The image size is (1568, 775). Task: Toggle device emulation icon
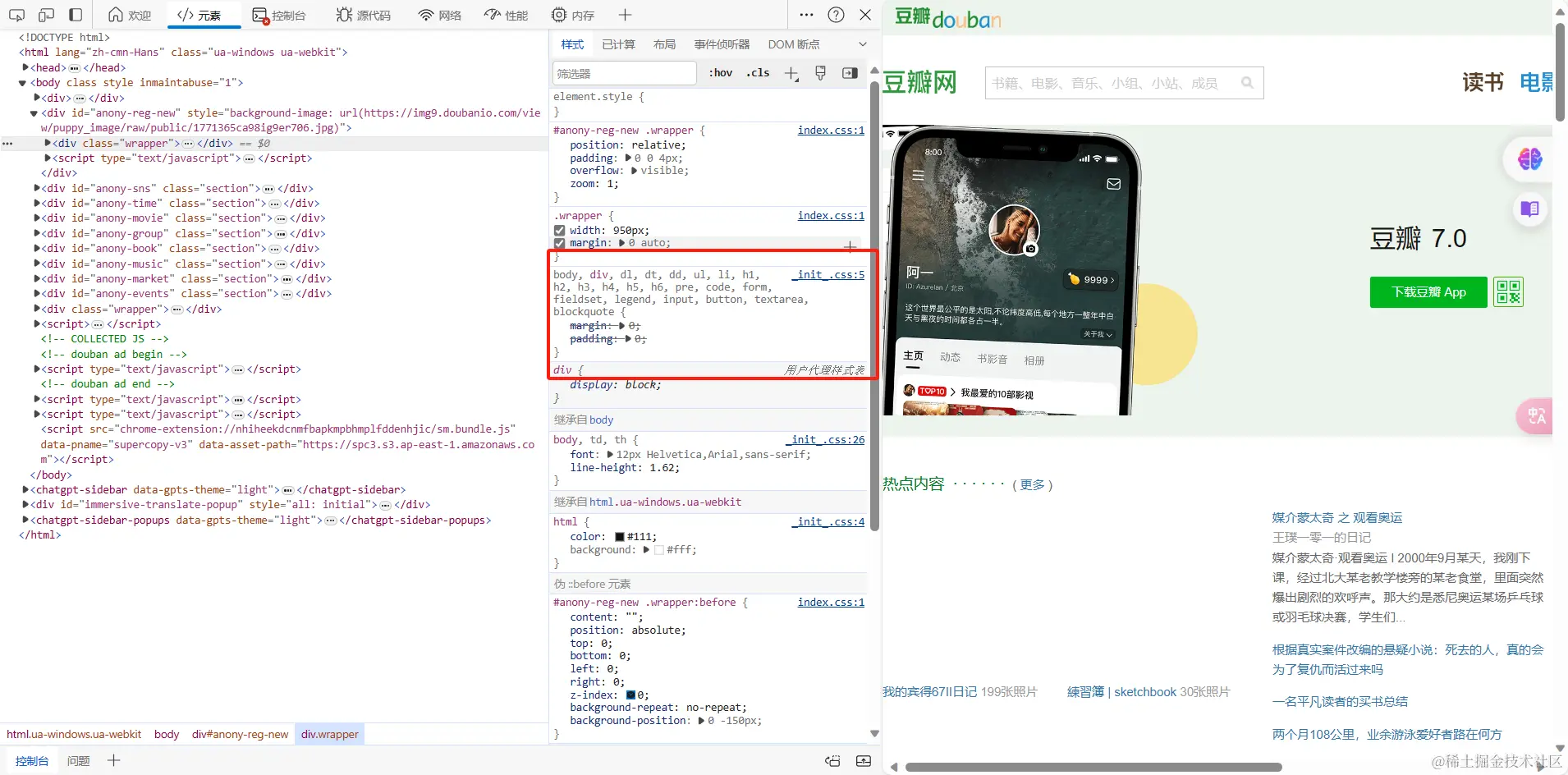click(46, 15)
